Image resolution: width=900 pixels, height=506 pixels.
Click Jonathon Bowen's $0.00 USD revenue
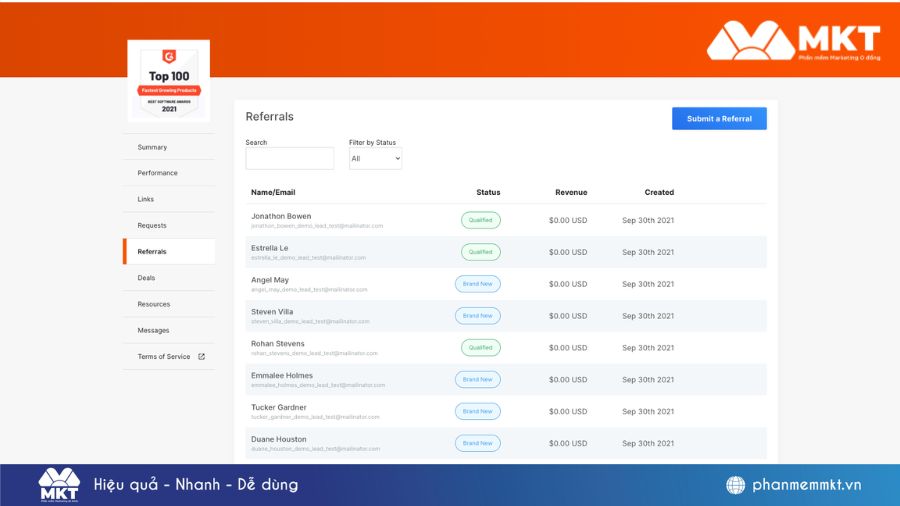click(568, 220)
